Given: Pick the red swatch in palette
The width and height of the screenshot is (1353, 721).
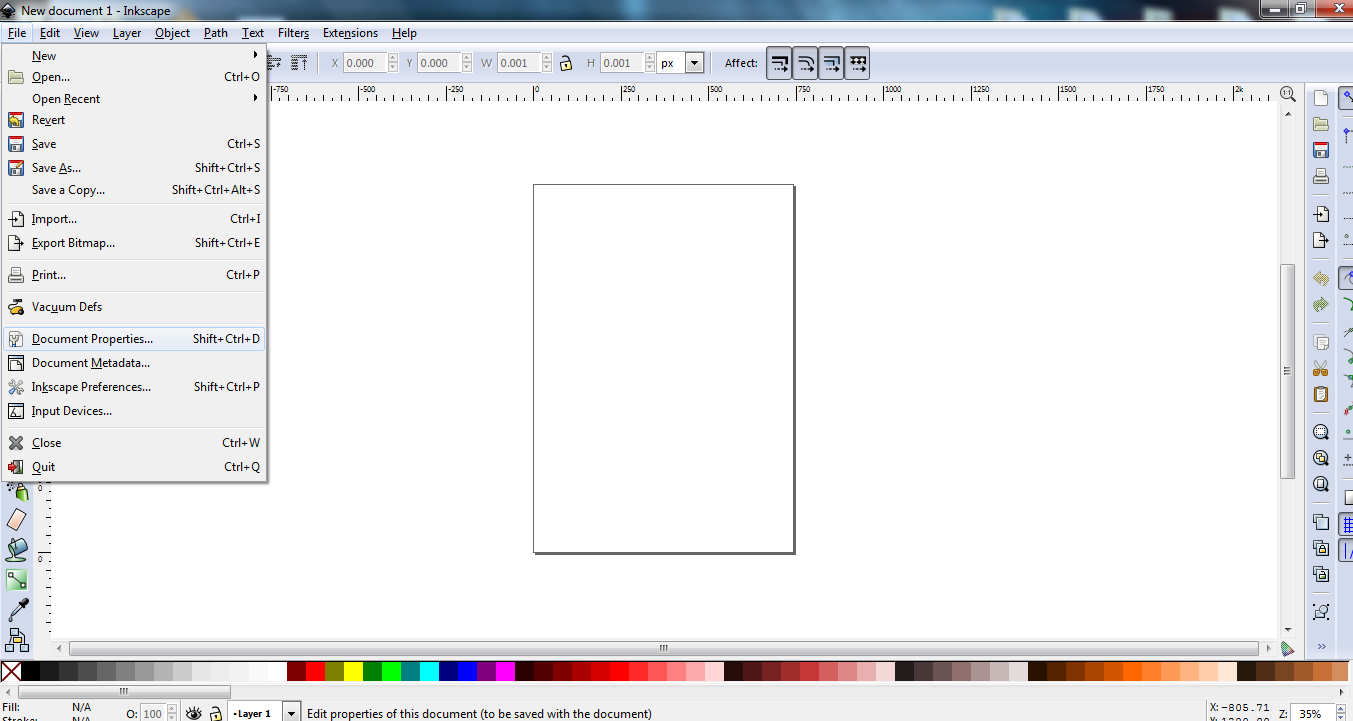Looking at the screenshot, I should pyautogui.click(x=315, y=671).
